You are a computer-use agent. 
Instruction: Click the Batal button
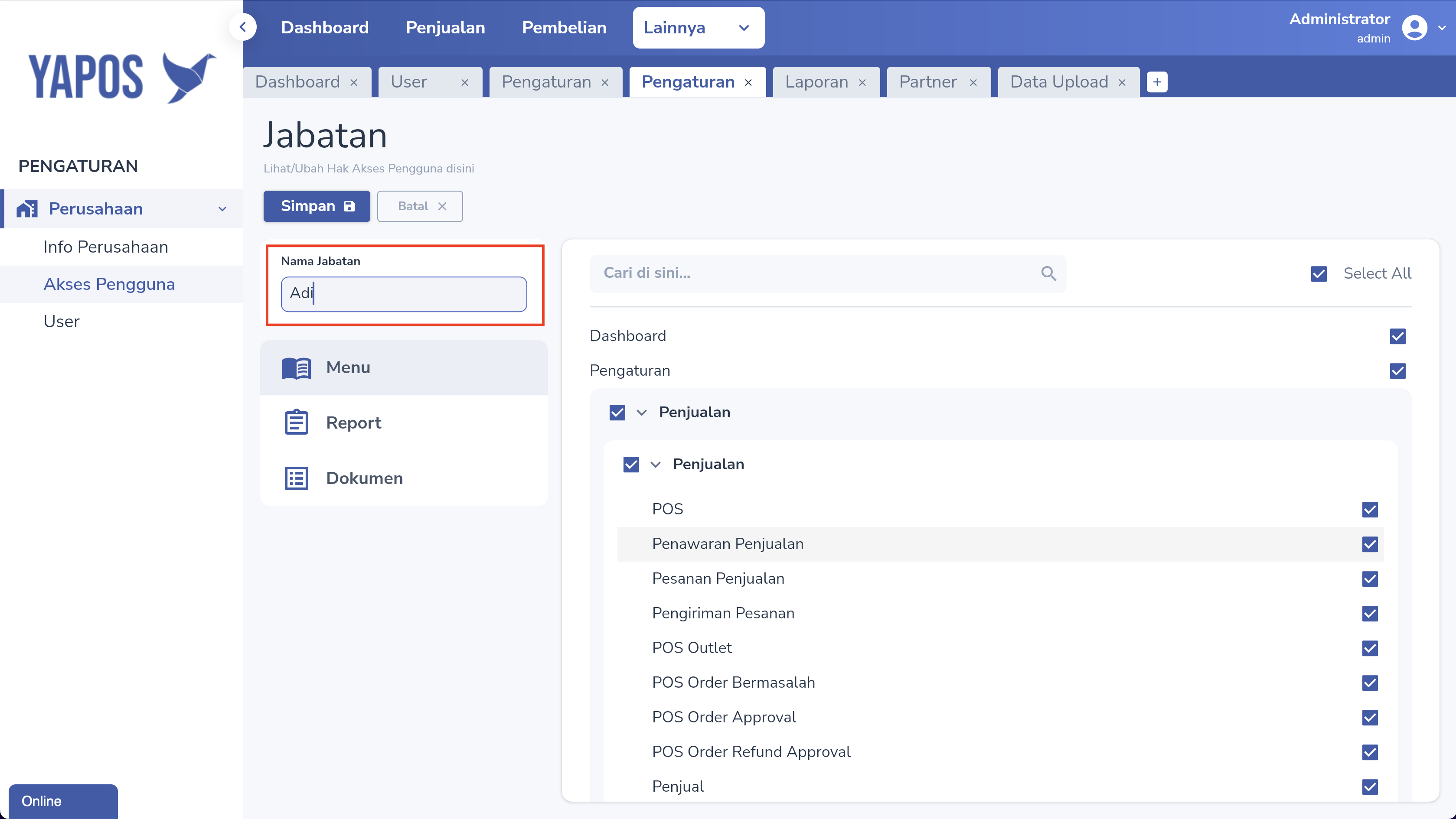[x=420, y=206]
